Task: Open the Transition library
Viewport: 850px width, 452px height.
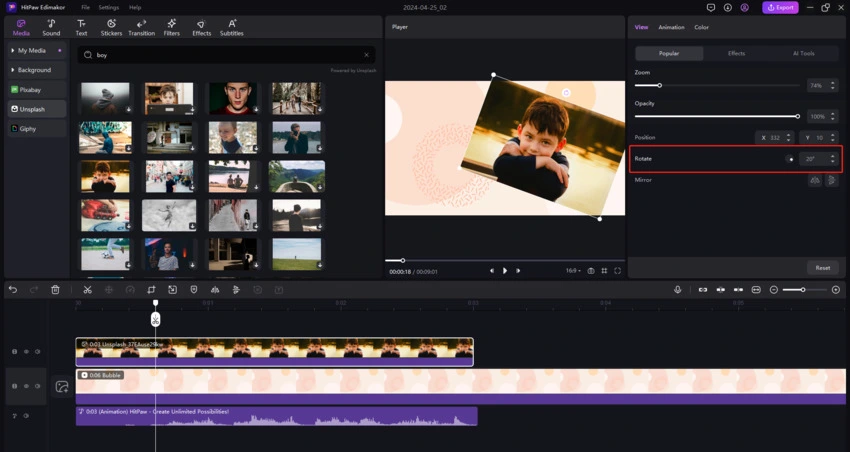Action: click(141, 27)
